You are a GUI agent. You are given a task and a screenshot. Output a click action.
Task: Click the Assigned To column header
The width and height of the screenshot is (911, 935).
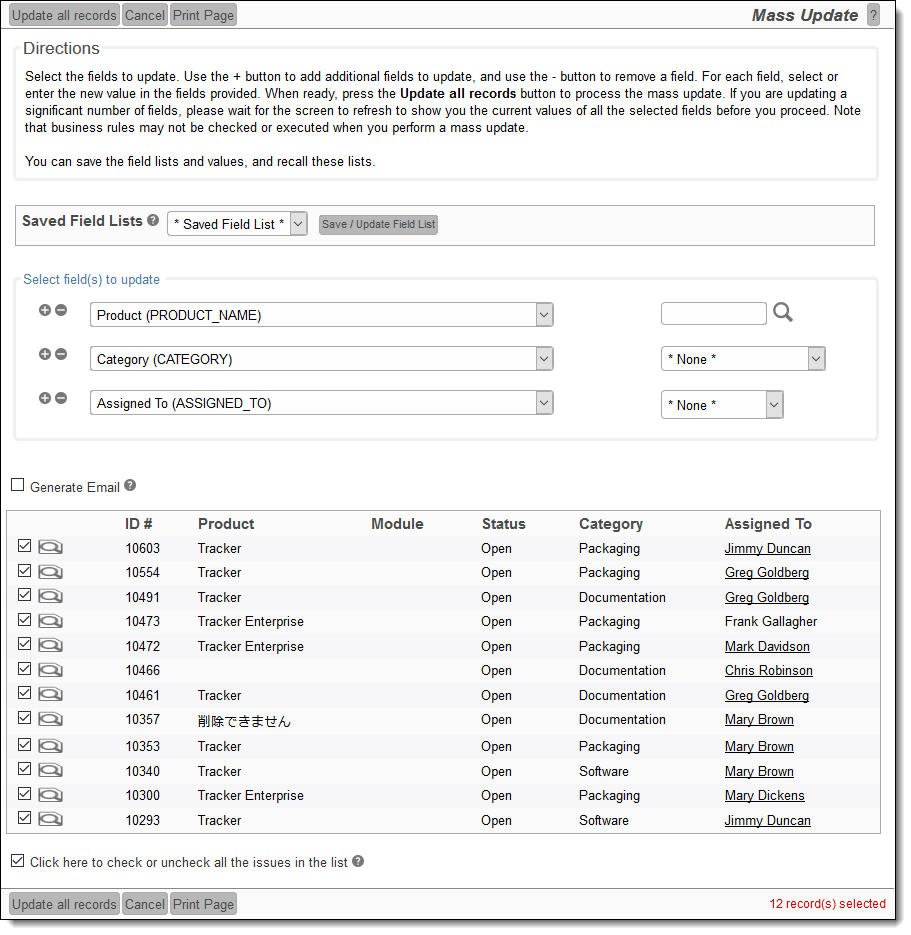pos(768,524)
